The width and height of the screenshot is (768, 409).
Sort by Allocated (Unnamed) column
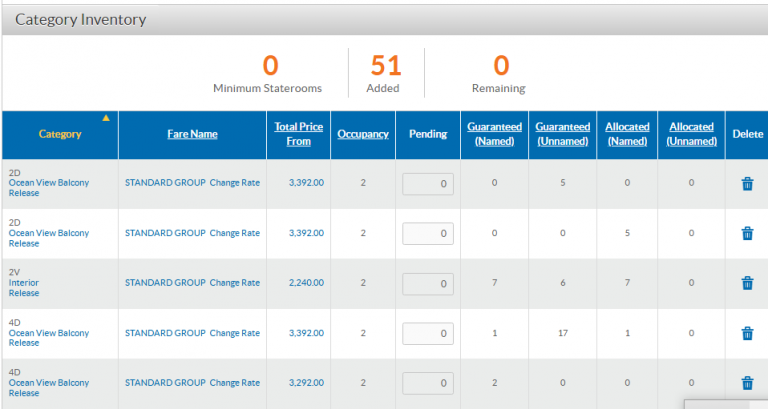[x=691, y=134]
